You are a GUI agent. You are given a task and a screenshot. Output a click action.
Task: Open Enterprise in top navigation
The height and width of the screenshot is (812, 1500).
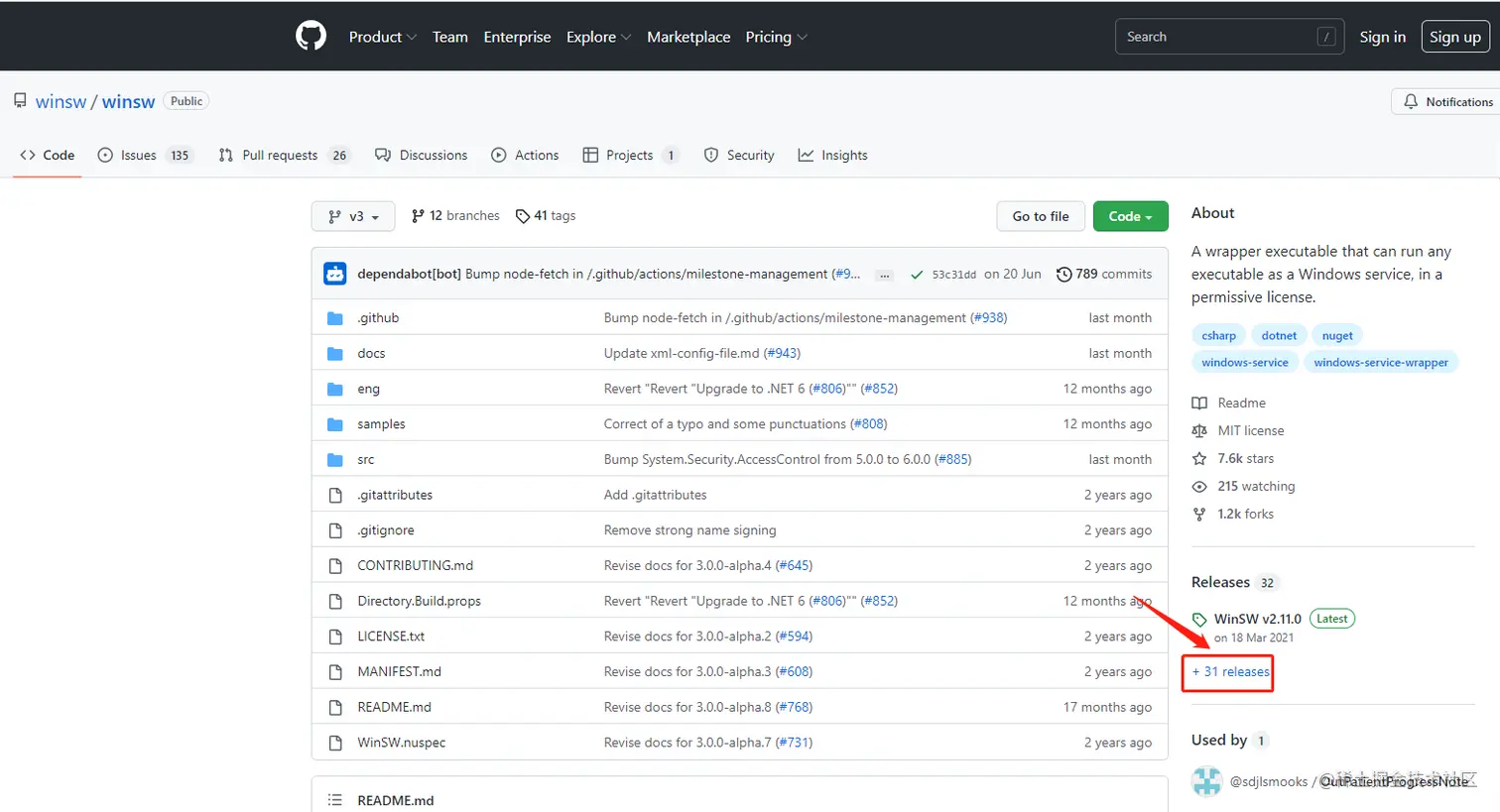517,37
